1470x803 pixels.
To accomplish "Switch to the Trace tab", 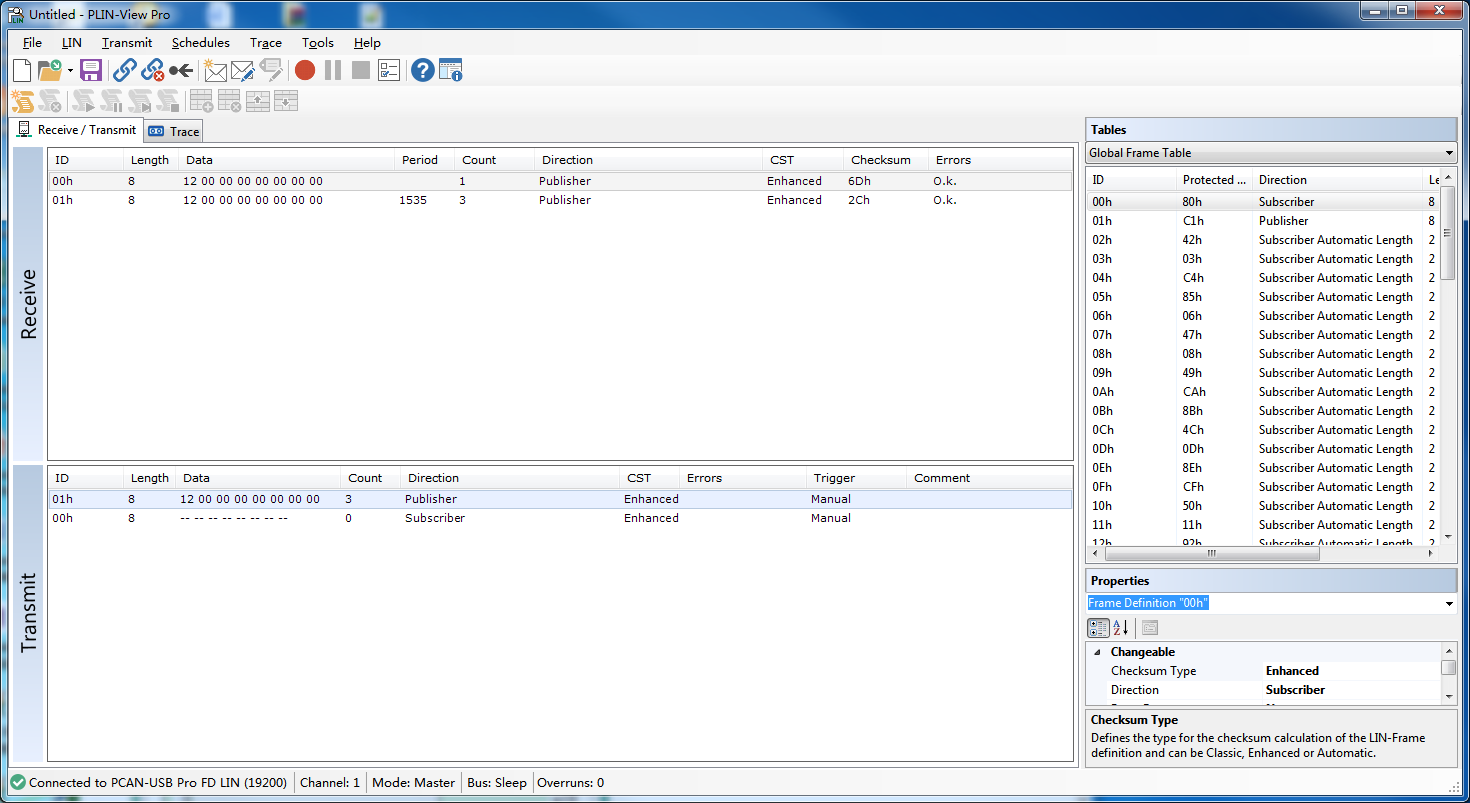I will click(175, 131).
